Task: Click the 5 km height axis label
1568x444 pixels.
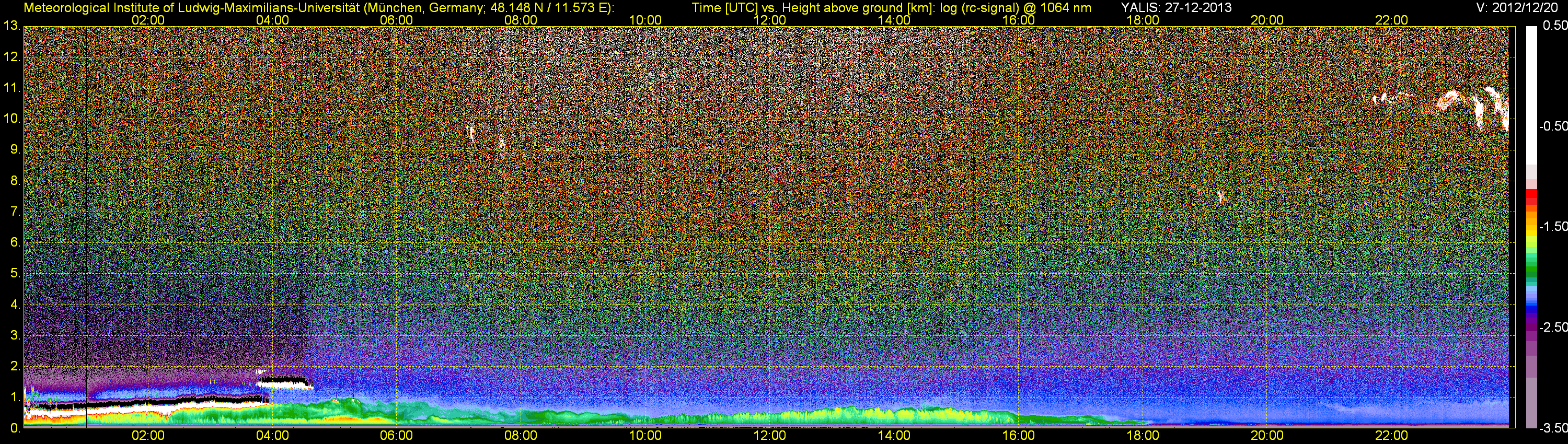Action: click(x=15, y=273)
